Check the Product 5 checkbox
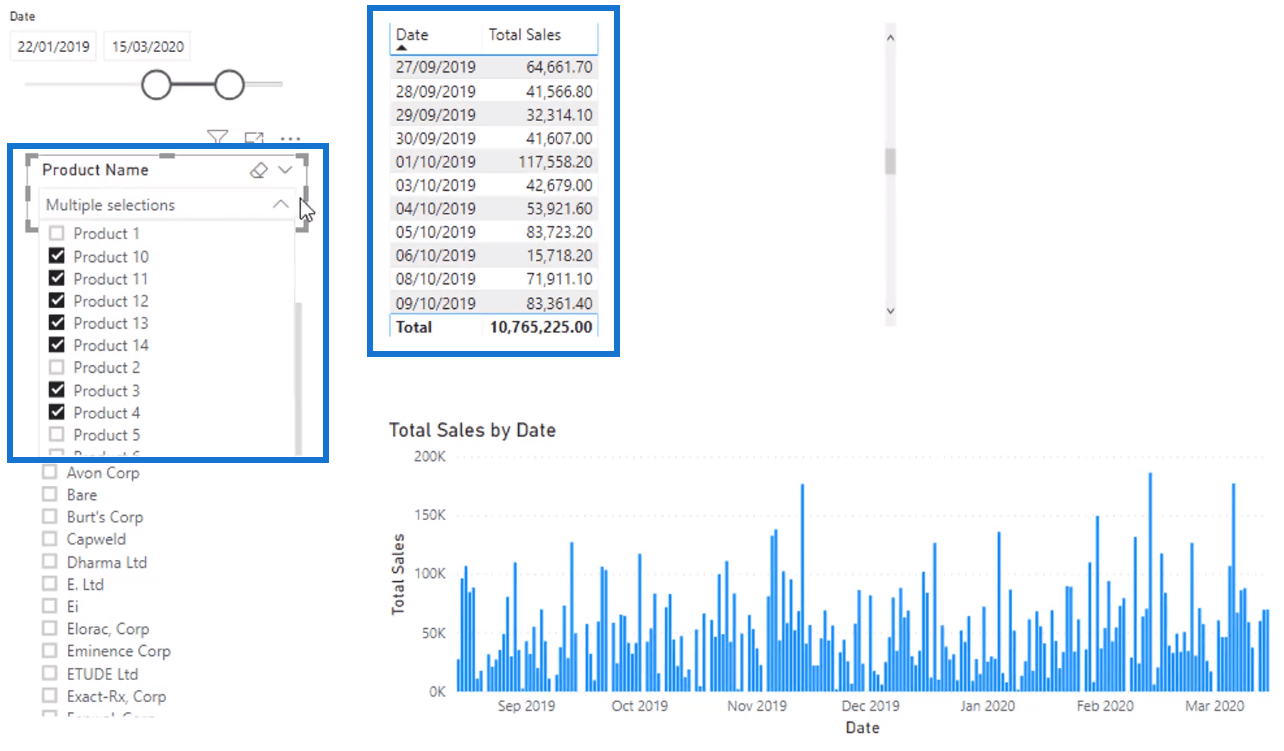This screenshot has height=751, width=1284. click(x=57, y=434)
